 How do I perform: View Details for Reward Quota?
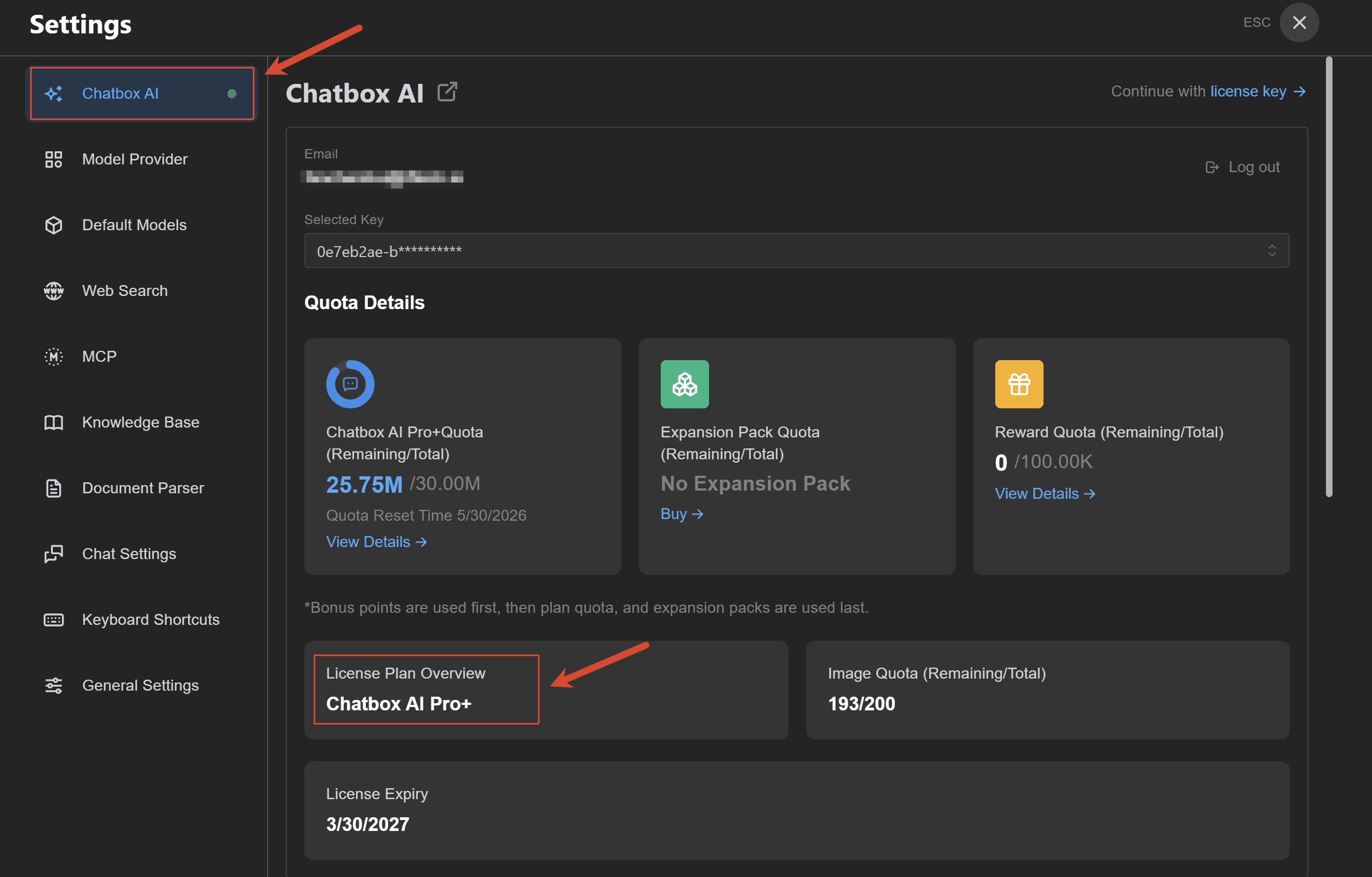1045,494
